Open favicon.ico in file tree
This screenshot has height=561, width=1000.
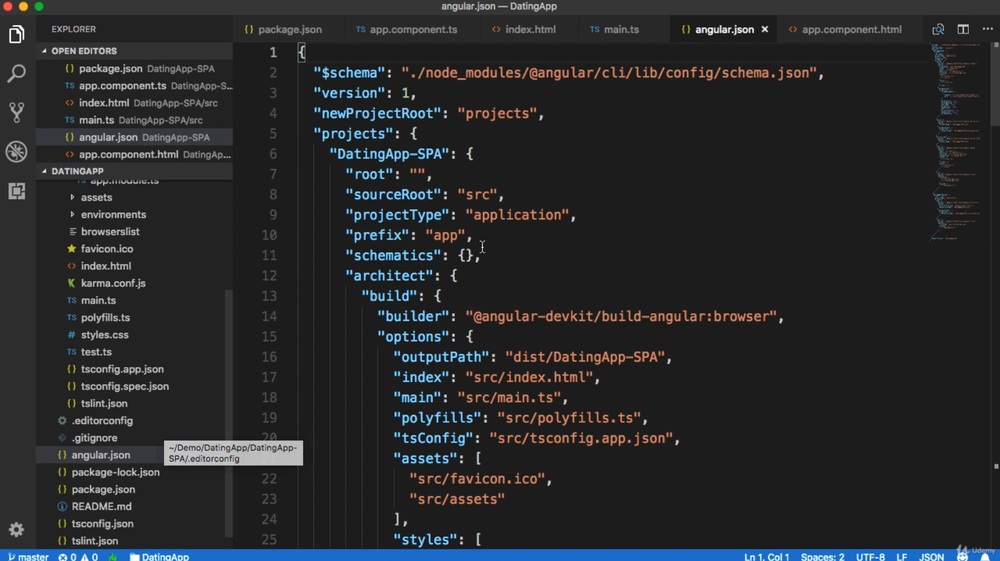pyautogui.click(x=107, y=249)
